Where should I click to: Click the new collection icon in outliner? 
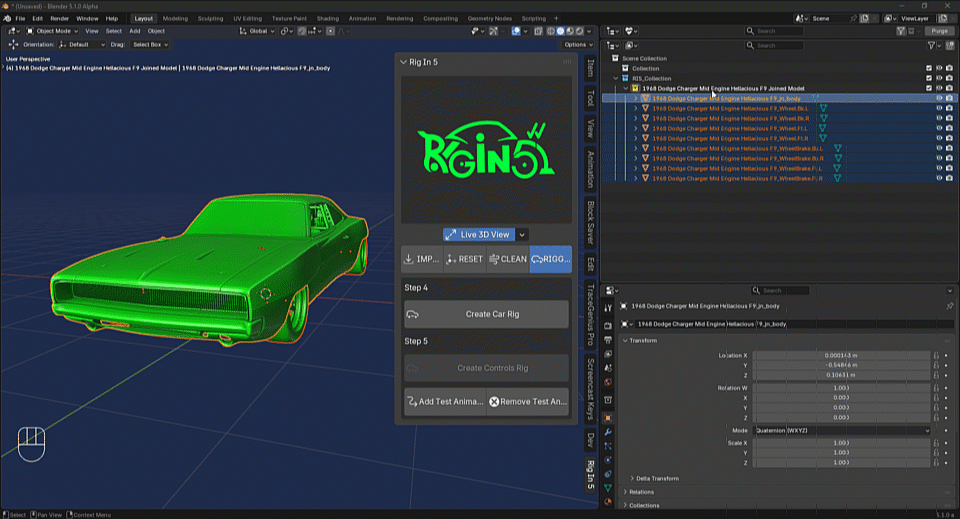click(x=950, y=45)
